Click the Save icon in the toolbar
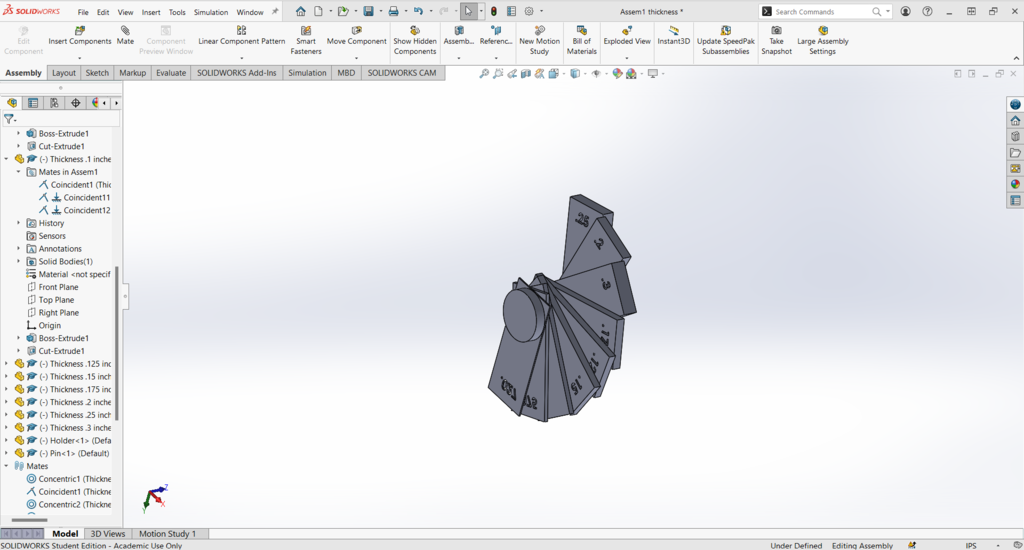 click(x=368, y=11)
